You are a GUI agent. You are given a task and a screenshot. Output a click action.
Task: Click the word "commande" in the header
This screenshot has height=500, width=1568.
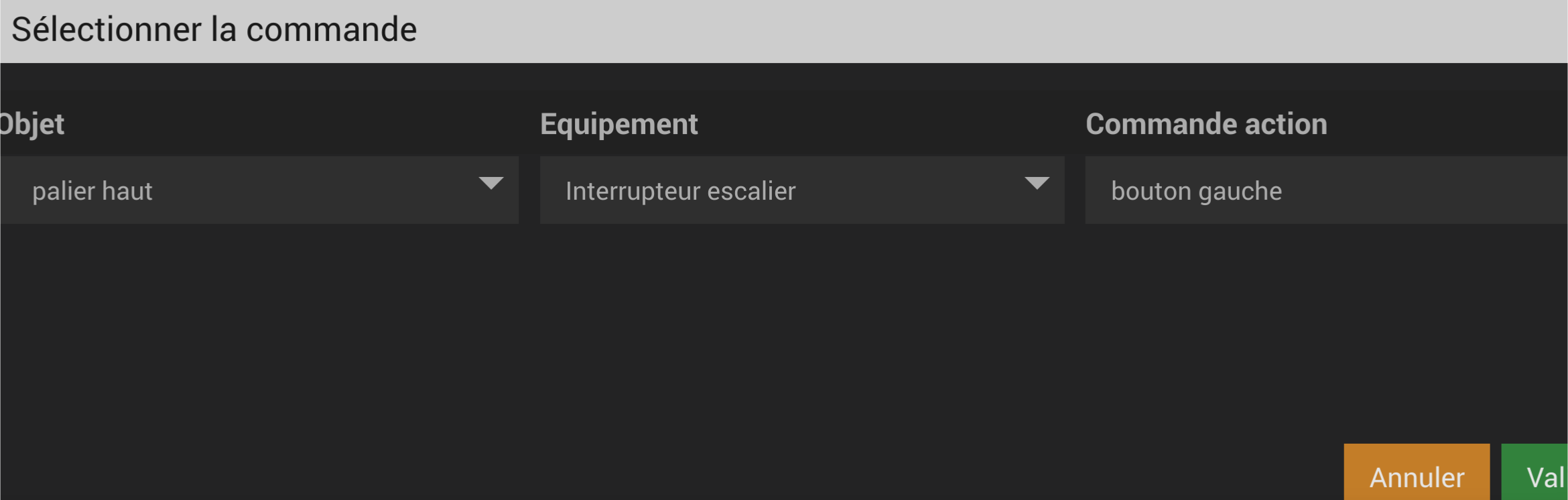coord(332,30)
